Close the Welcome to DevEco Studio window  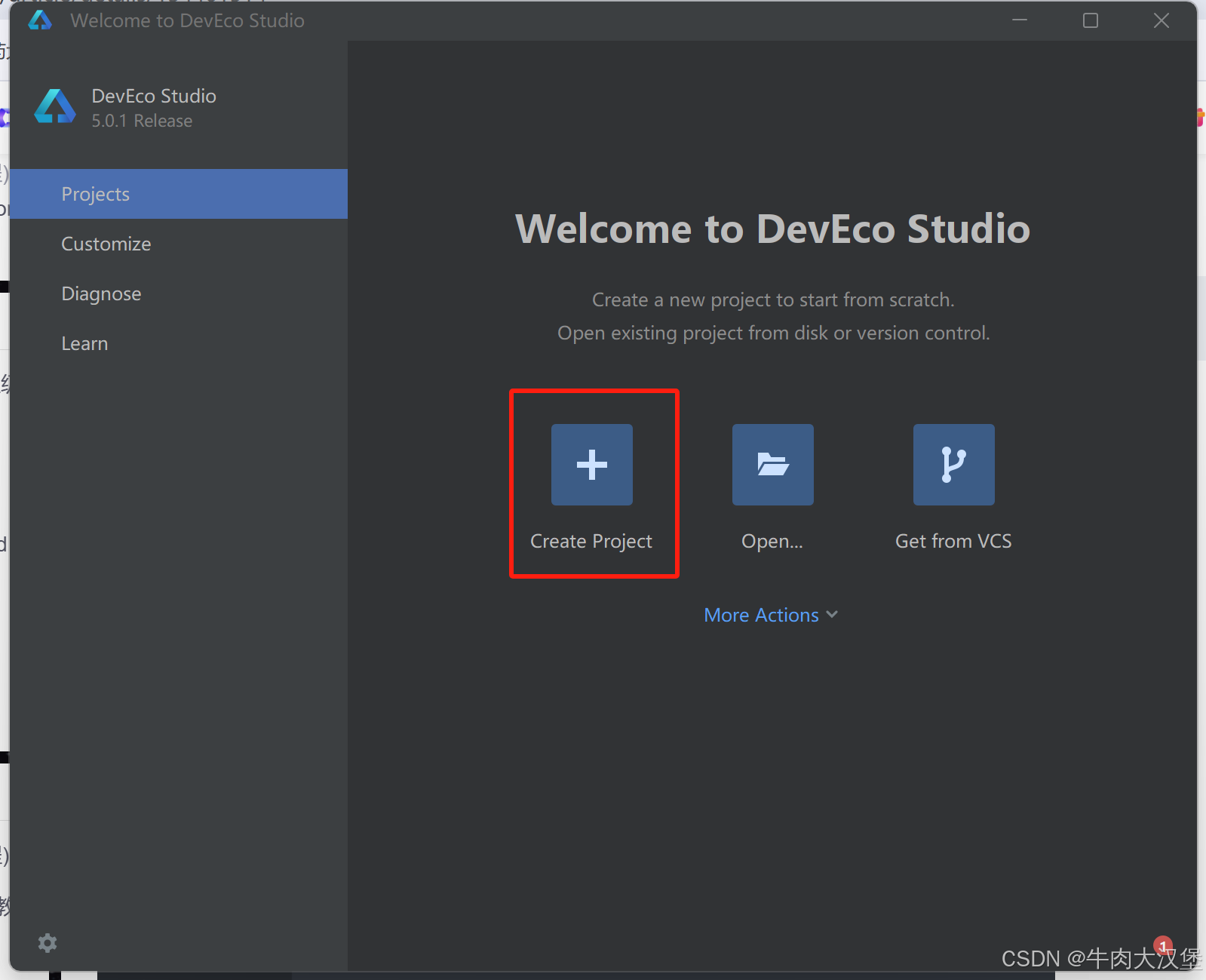1162,20
